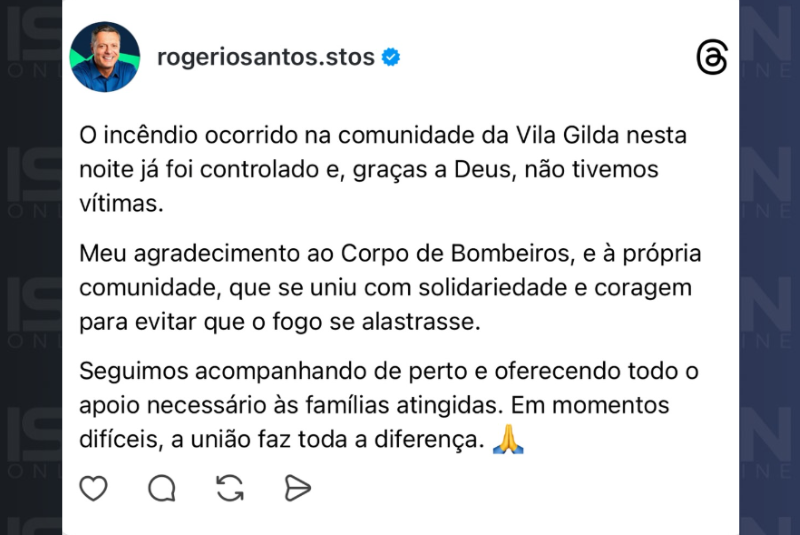
Task: Open the rogeriosantos.stos profile picture
Action: tap(105, 57)
